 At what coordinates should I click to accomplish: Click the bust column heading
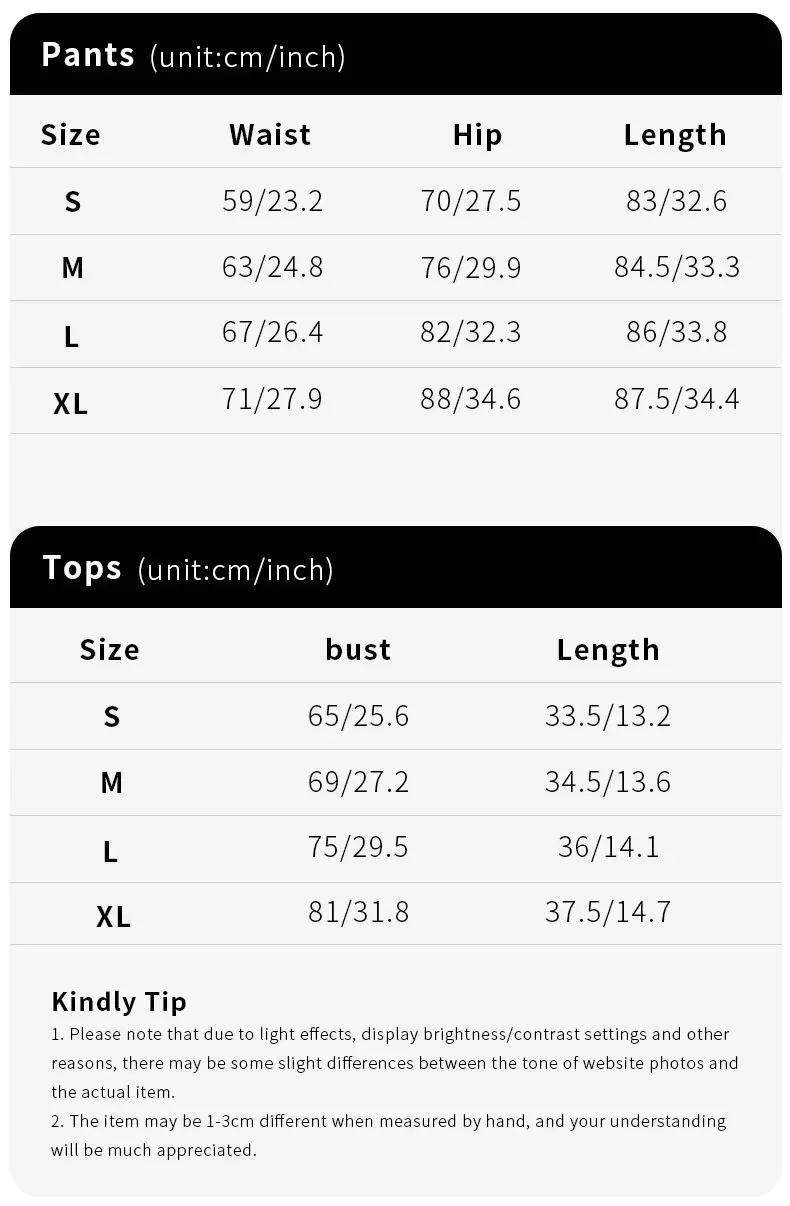point(358,649)
